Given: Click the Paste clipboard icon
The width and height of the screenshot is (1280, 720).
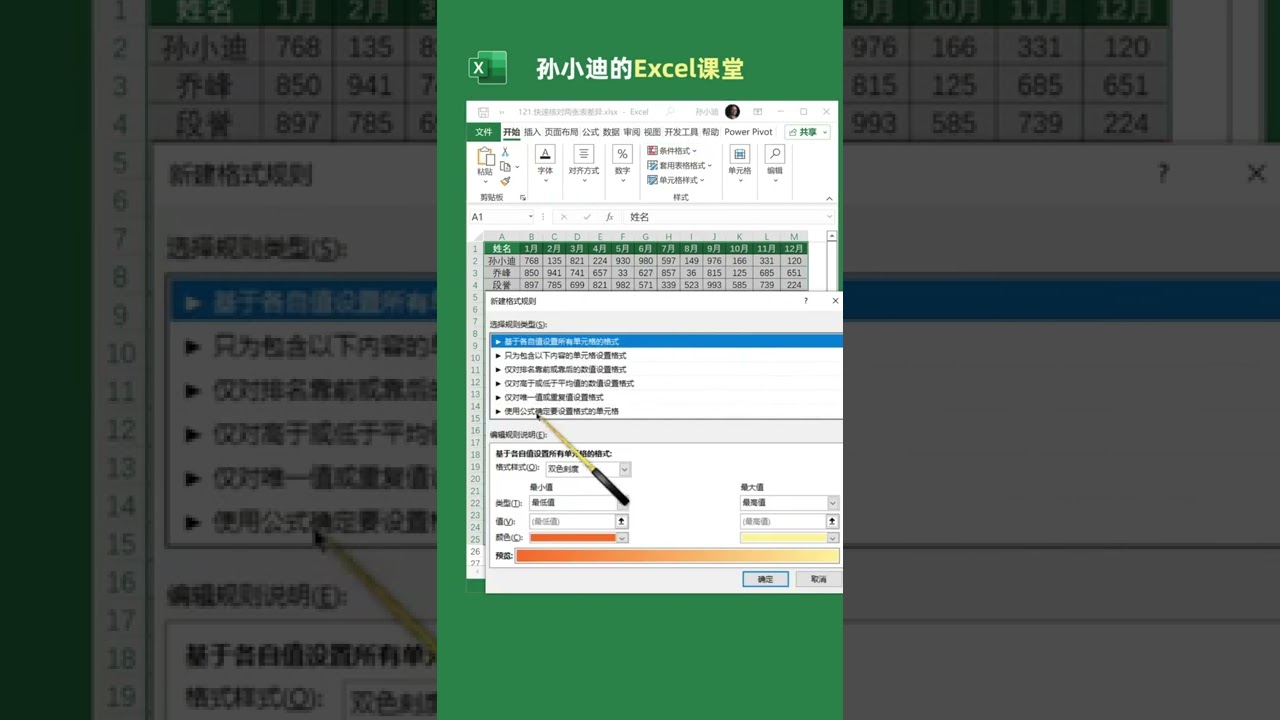Looking at the screenshot, I should coord(485,156).
